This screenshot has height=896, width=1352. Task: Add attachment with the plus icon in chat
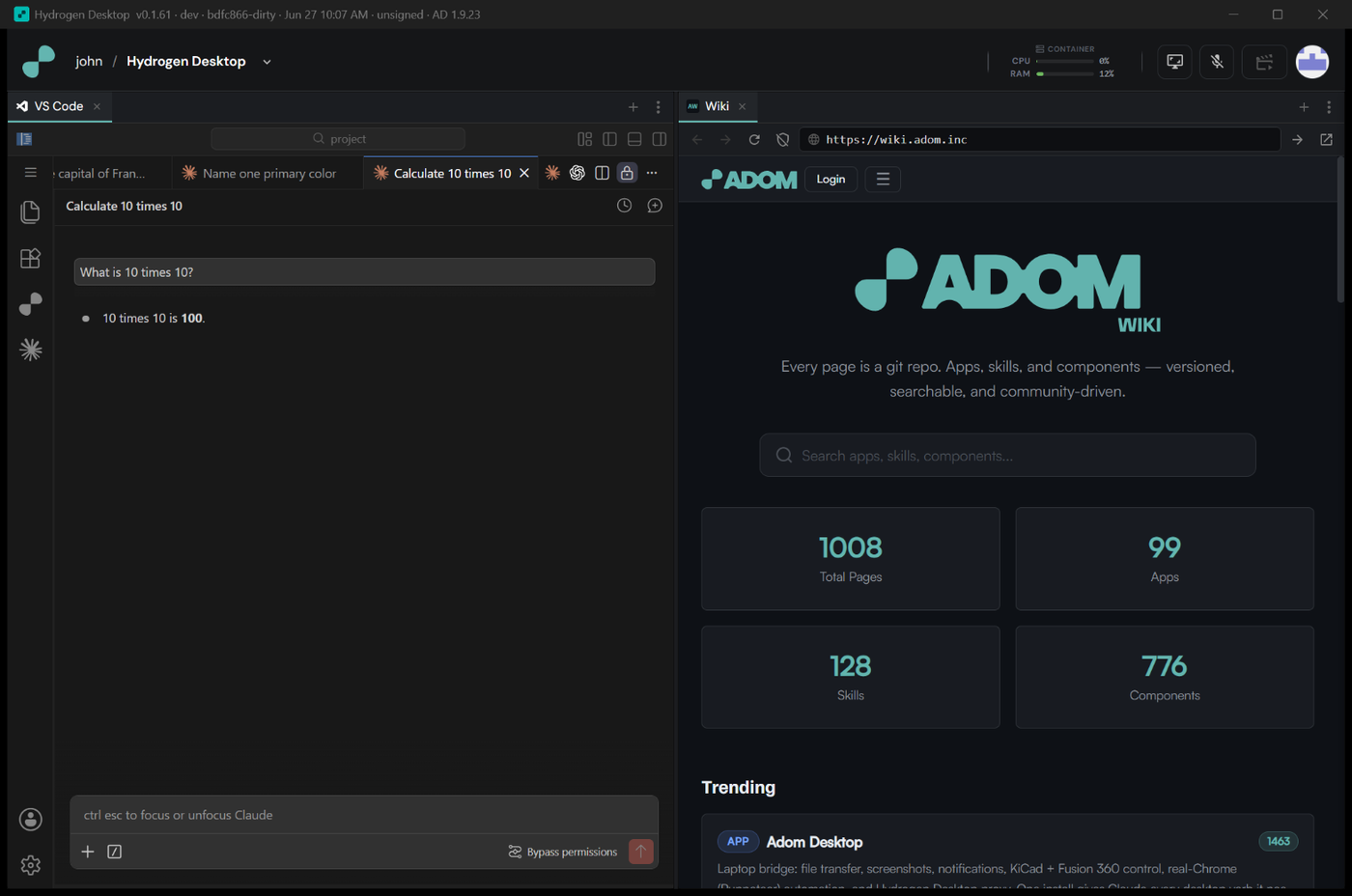click(x=88, y=852)
